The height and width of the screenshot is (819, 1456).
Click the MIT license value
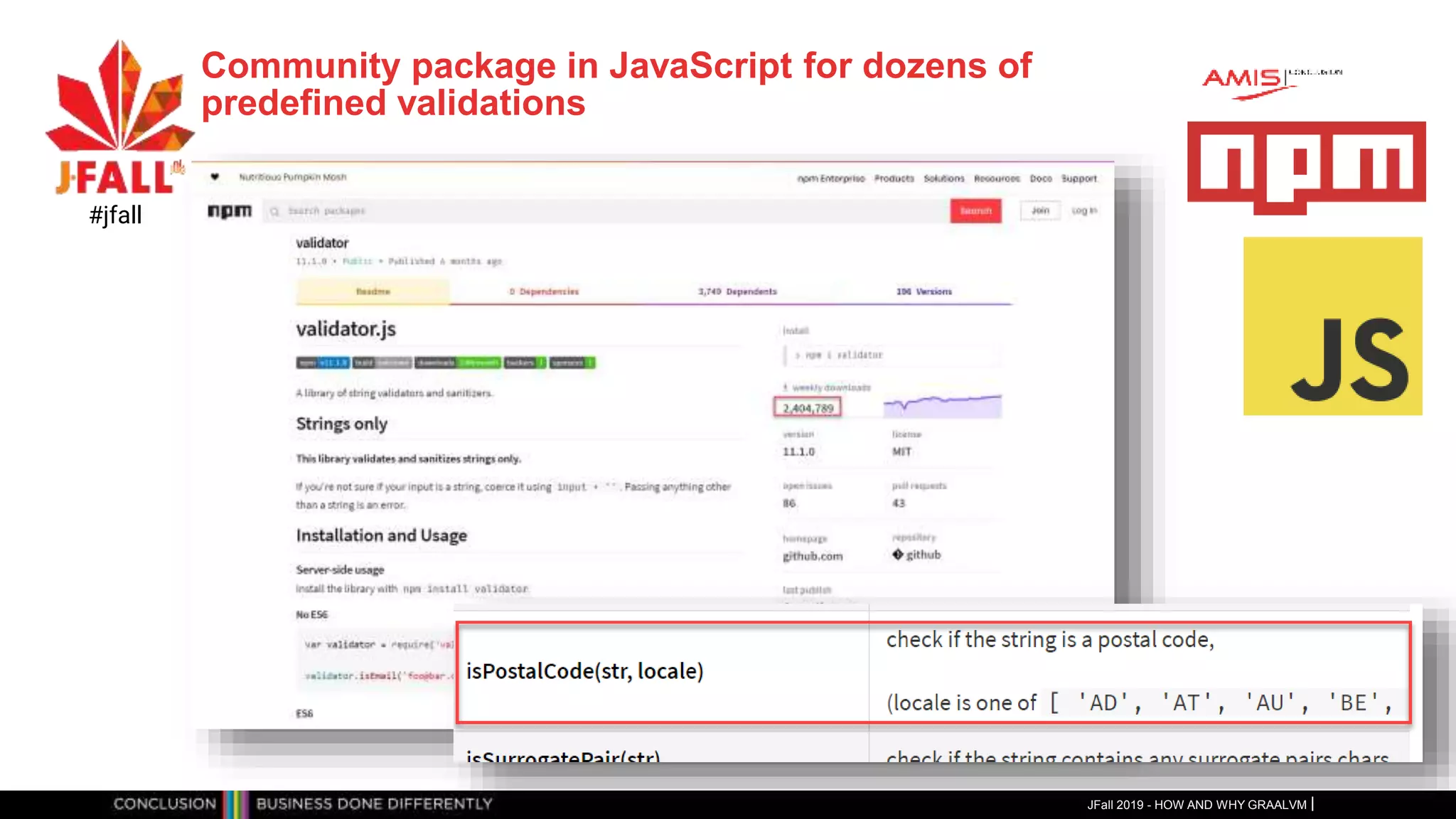point(901,451)
